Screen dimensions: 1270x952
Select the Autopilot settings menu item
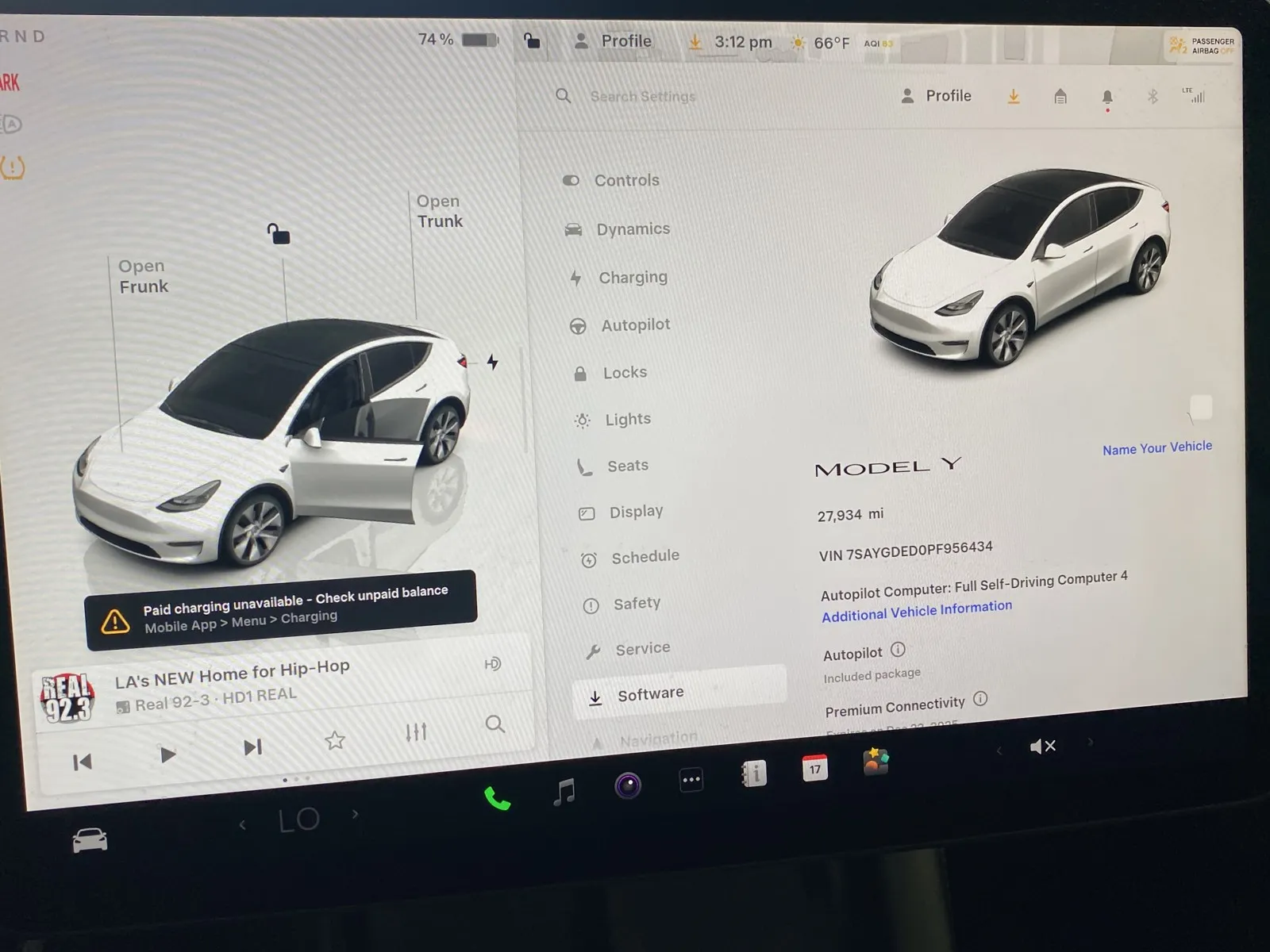coord(635,325)
